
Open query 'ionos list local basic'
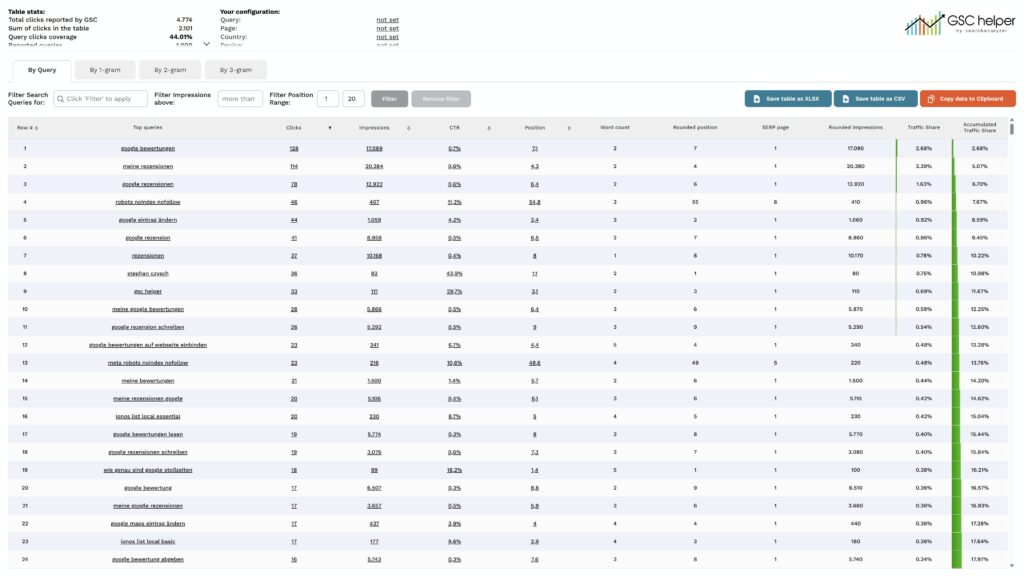coord(148,541)
